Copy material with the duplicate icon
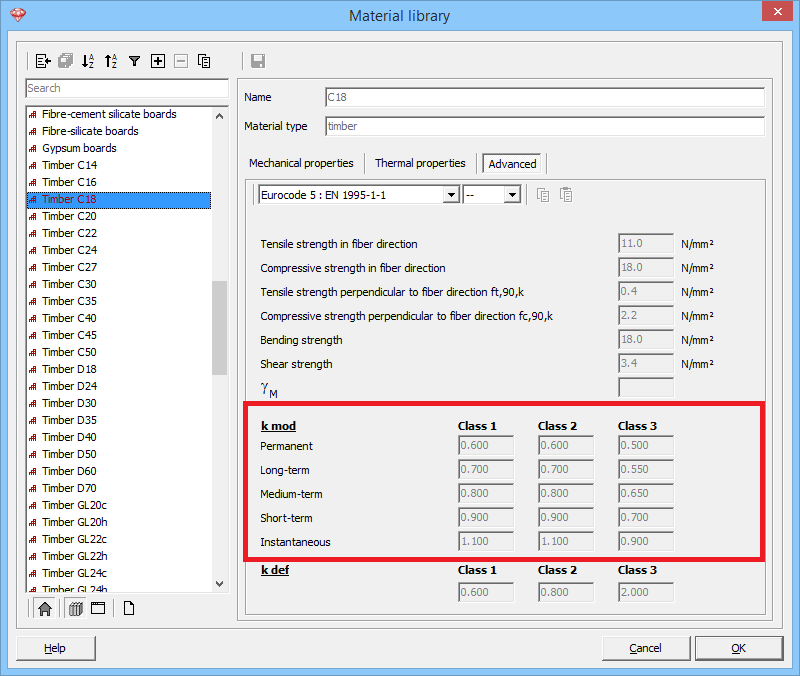This screenshot has height=676, width=800. tap(204, 61)
